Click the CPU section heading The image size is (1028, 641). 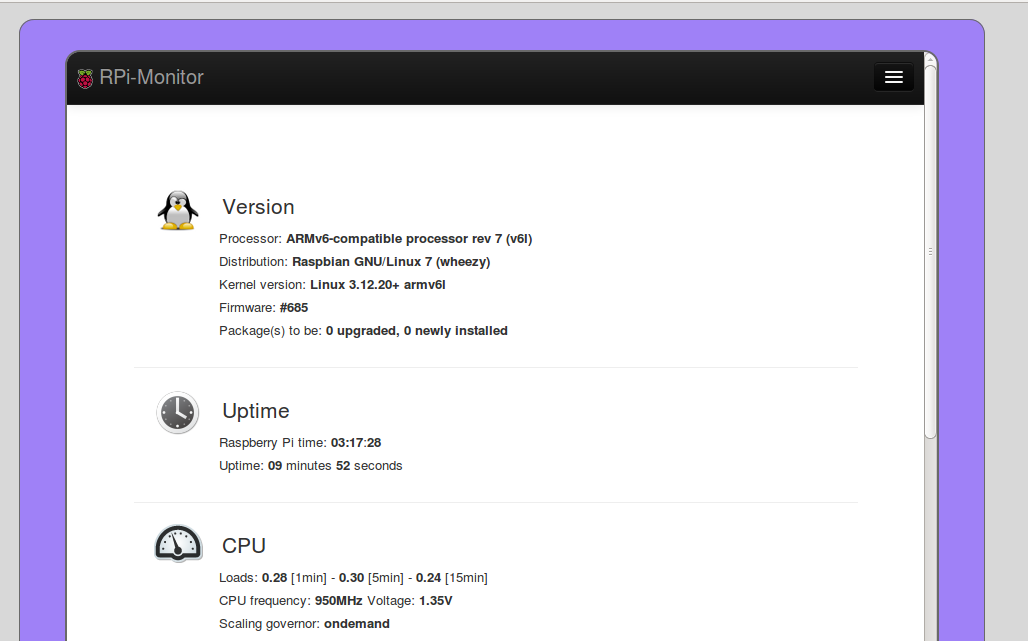244,546
